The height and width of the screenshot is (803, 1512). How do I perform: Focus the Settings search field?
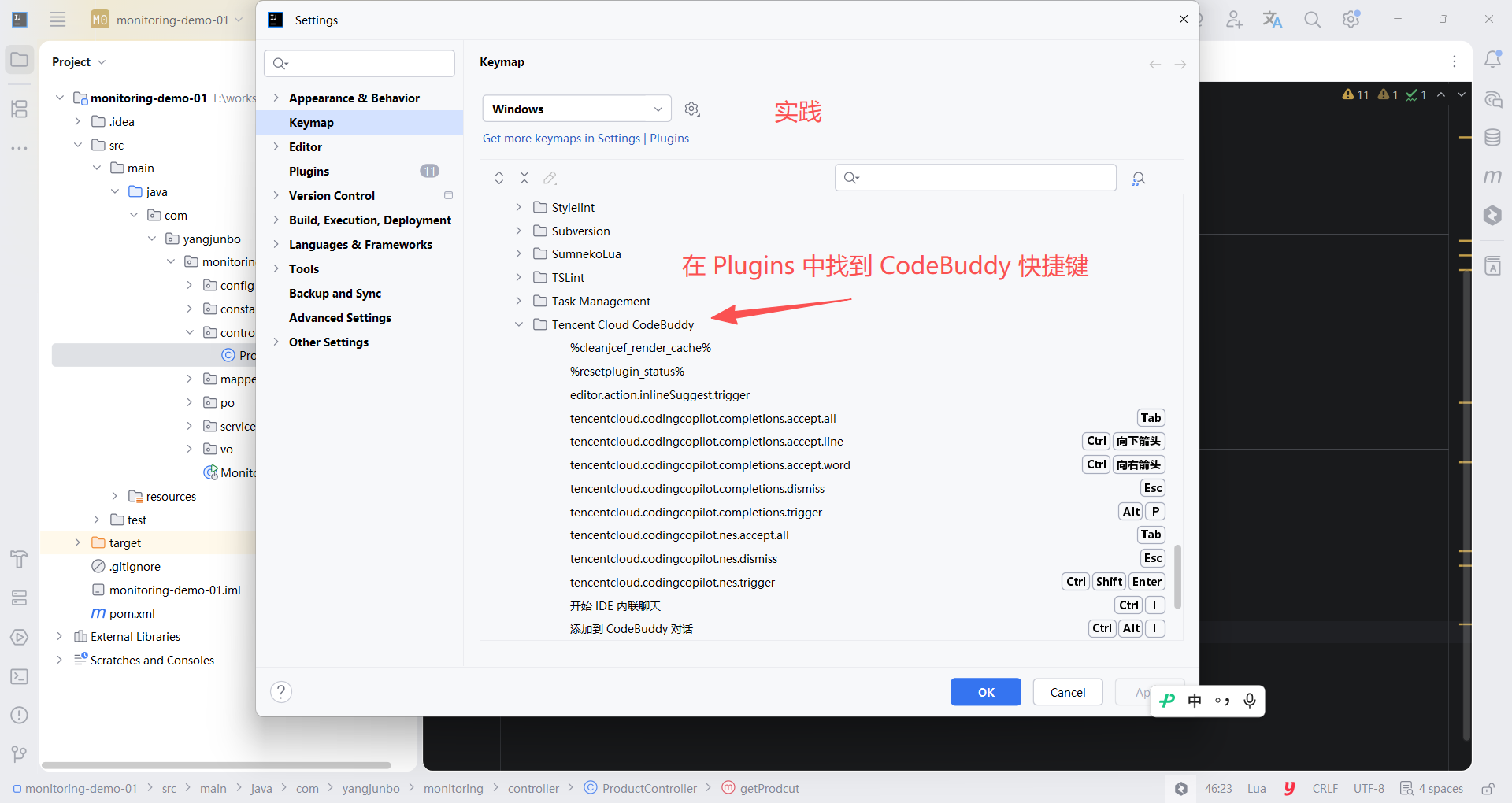point(359,63)
